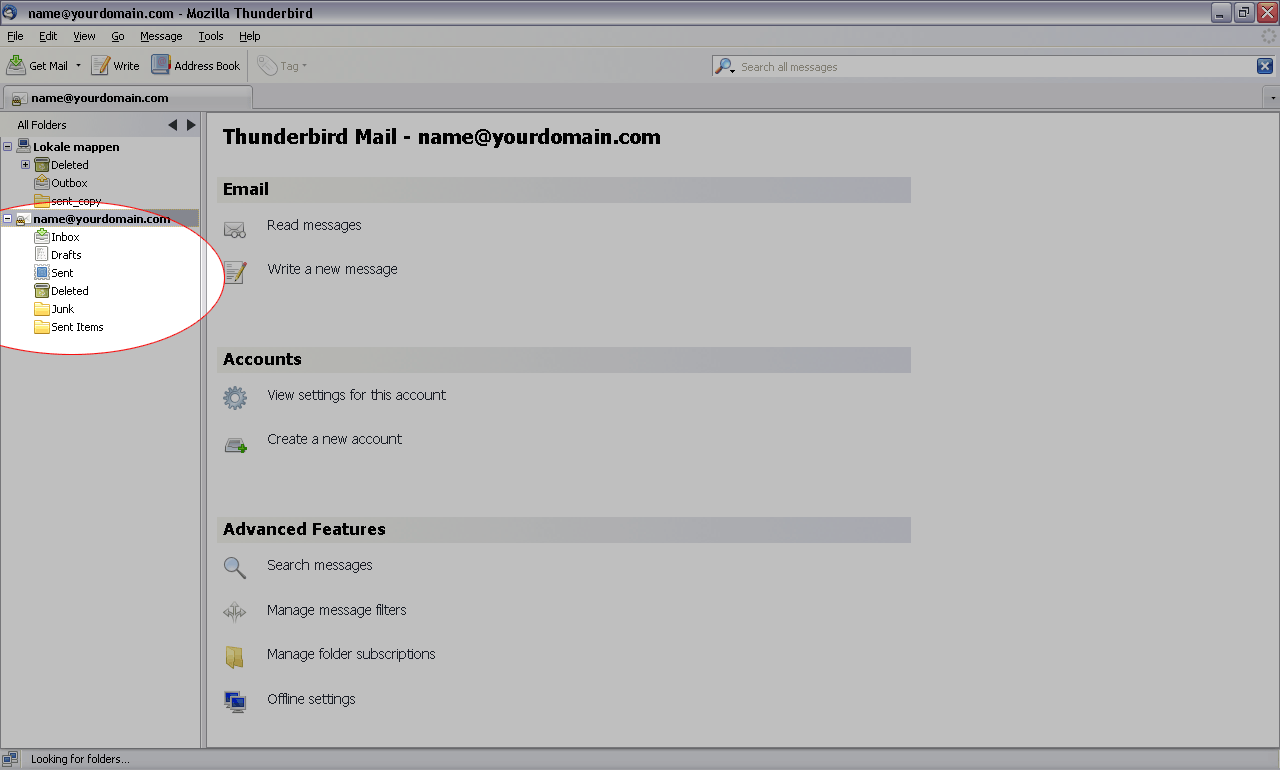The image size is (1280, 770).
Task: Collapse the Lokale mappen folder tree
Action: point(8,147)
